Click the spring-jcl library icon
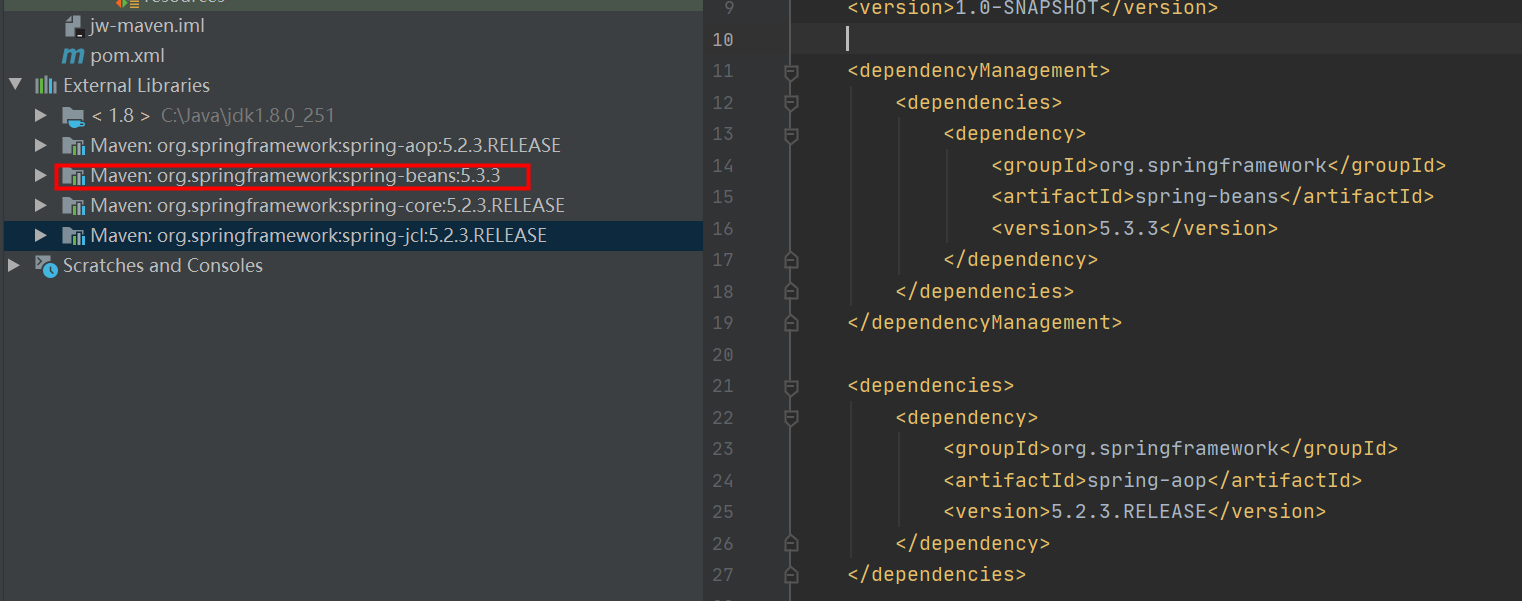The height and width of the screenshot is (601, 1522). coord(73,236)
